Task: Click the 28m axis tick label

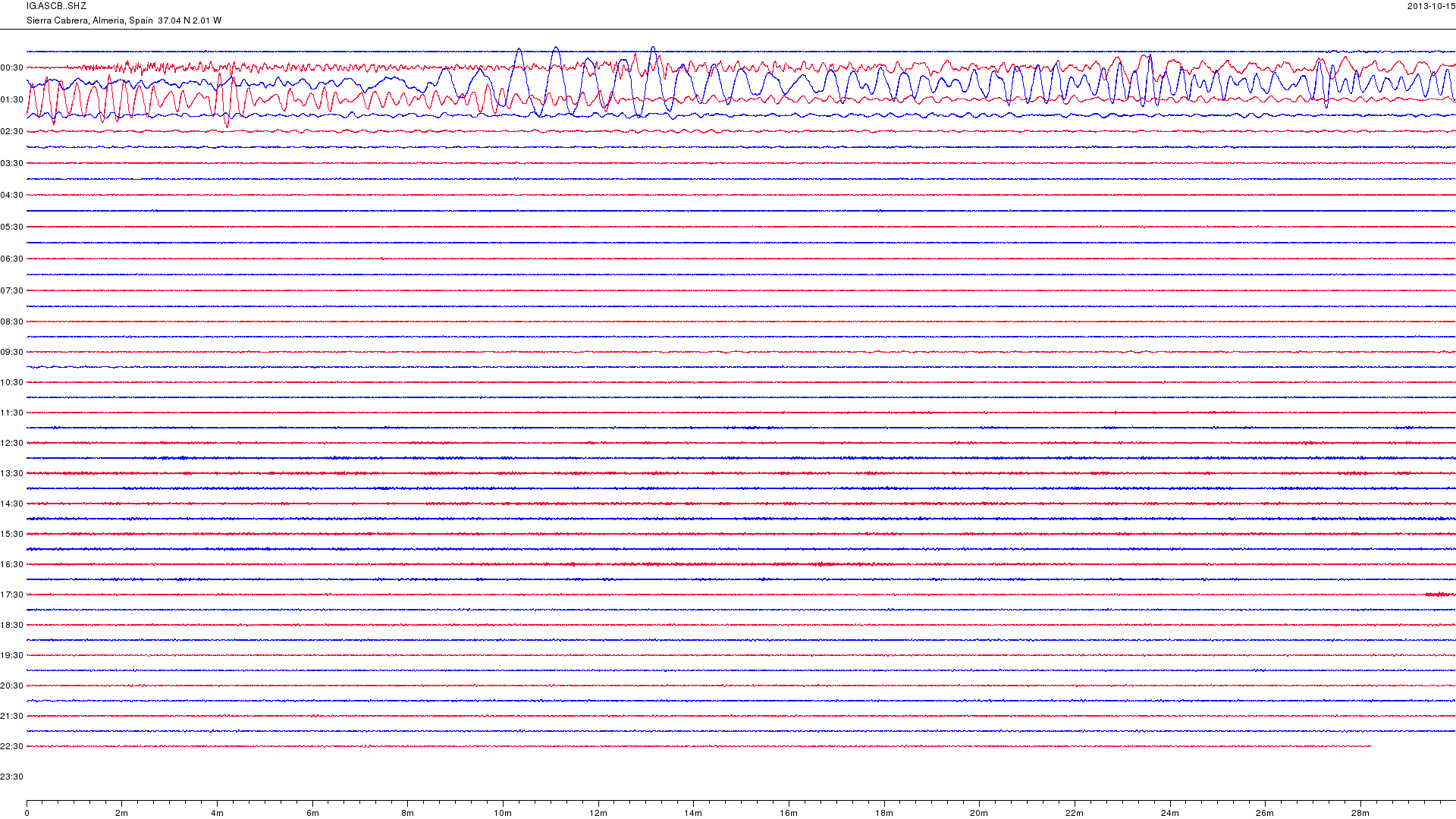Action: click(x=1360, y=813)
